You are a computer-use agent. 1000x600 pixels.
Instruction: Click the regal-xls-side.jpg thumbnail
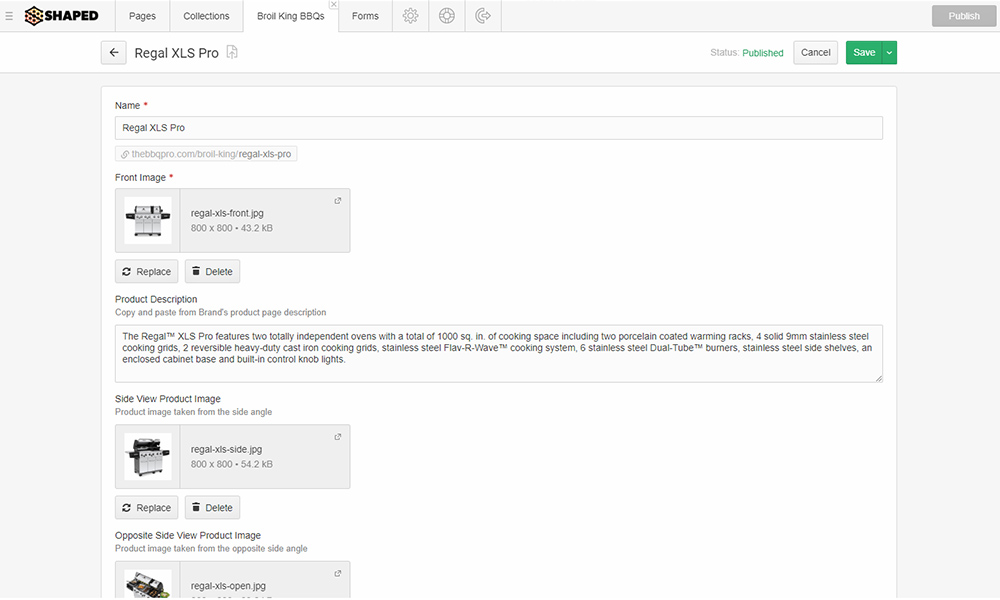click(148, 457)
